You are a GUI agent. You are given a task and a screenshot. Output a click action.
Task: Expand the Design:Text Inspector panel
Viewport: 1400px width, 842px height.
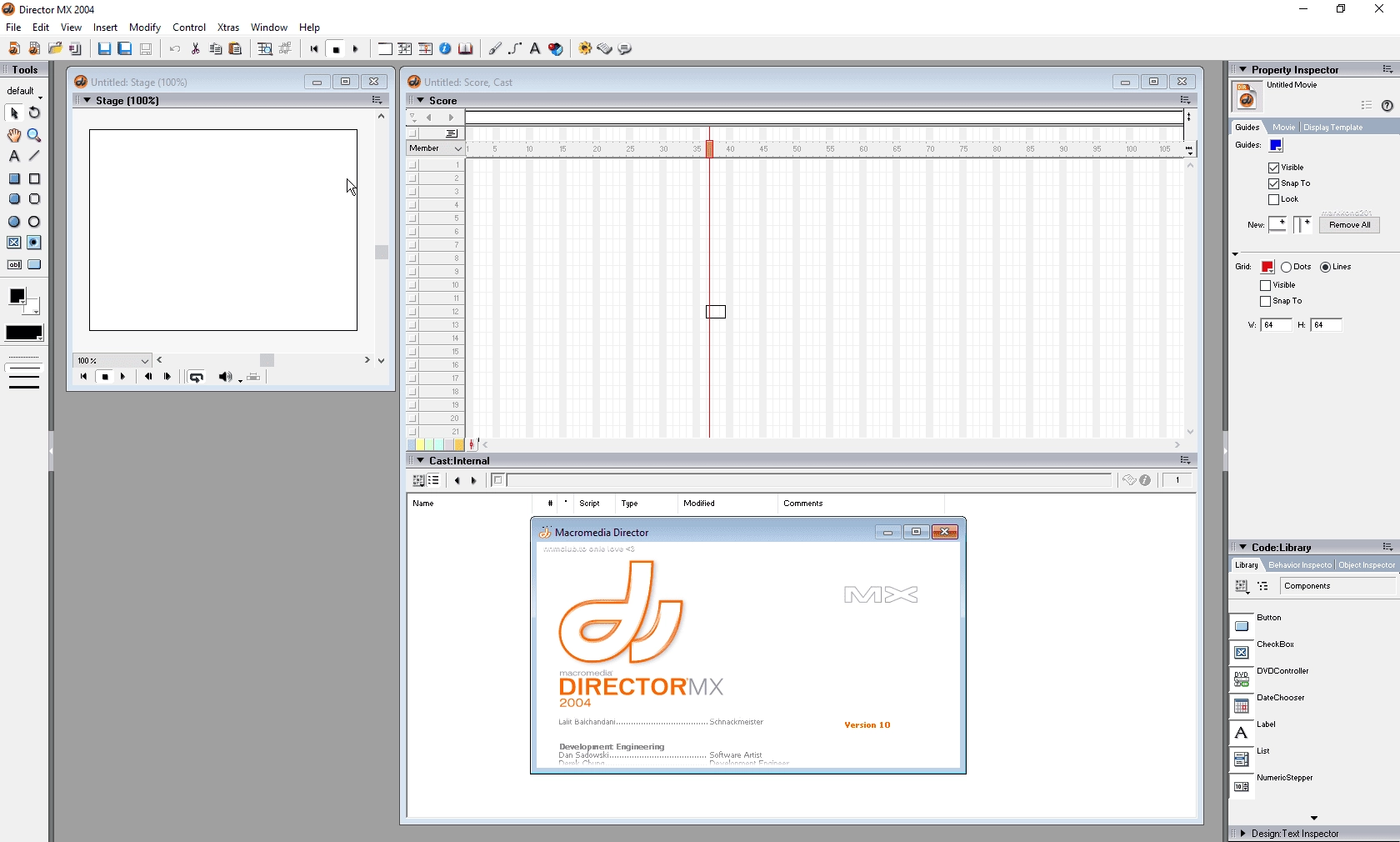tap(1242, 833)
